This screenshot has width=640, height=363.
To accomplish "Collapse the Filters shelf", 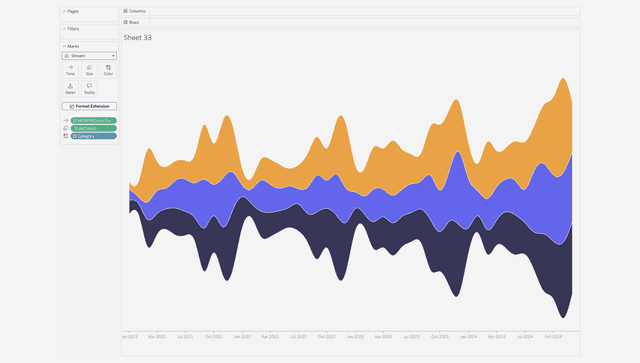I will coord(64,29).
